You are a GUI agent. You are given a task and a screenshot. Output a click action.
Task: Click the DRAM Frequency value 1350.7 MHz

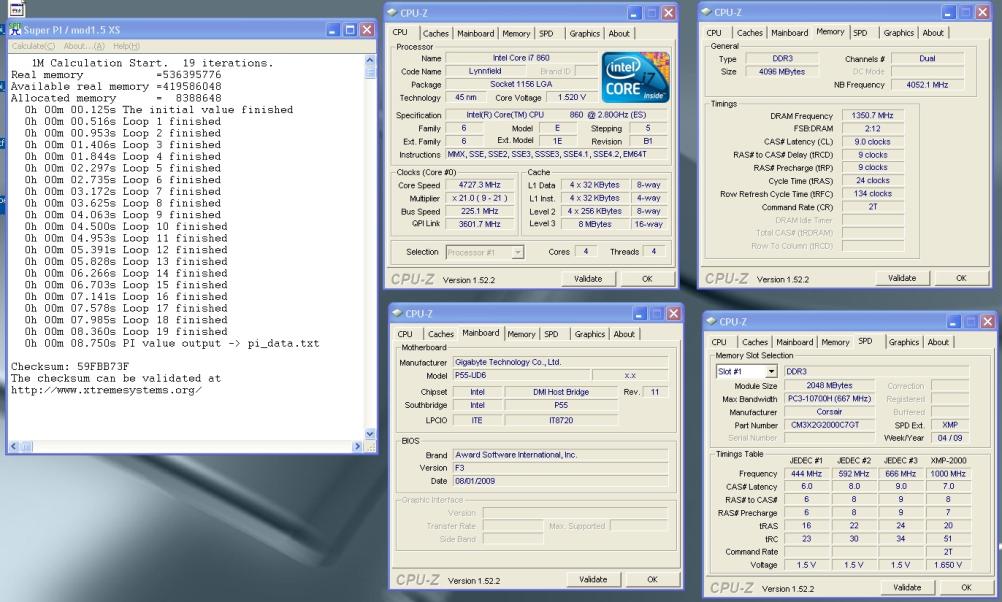(872, 116)
